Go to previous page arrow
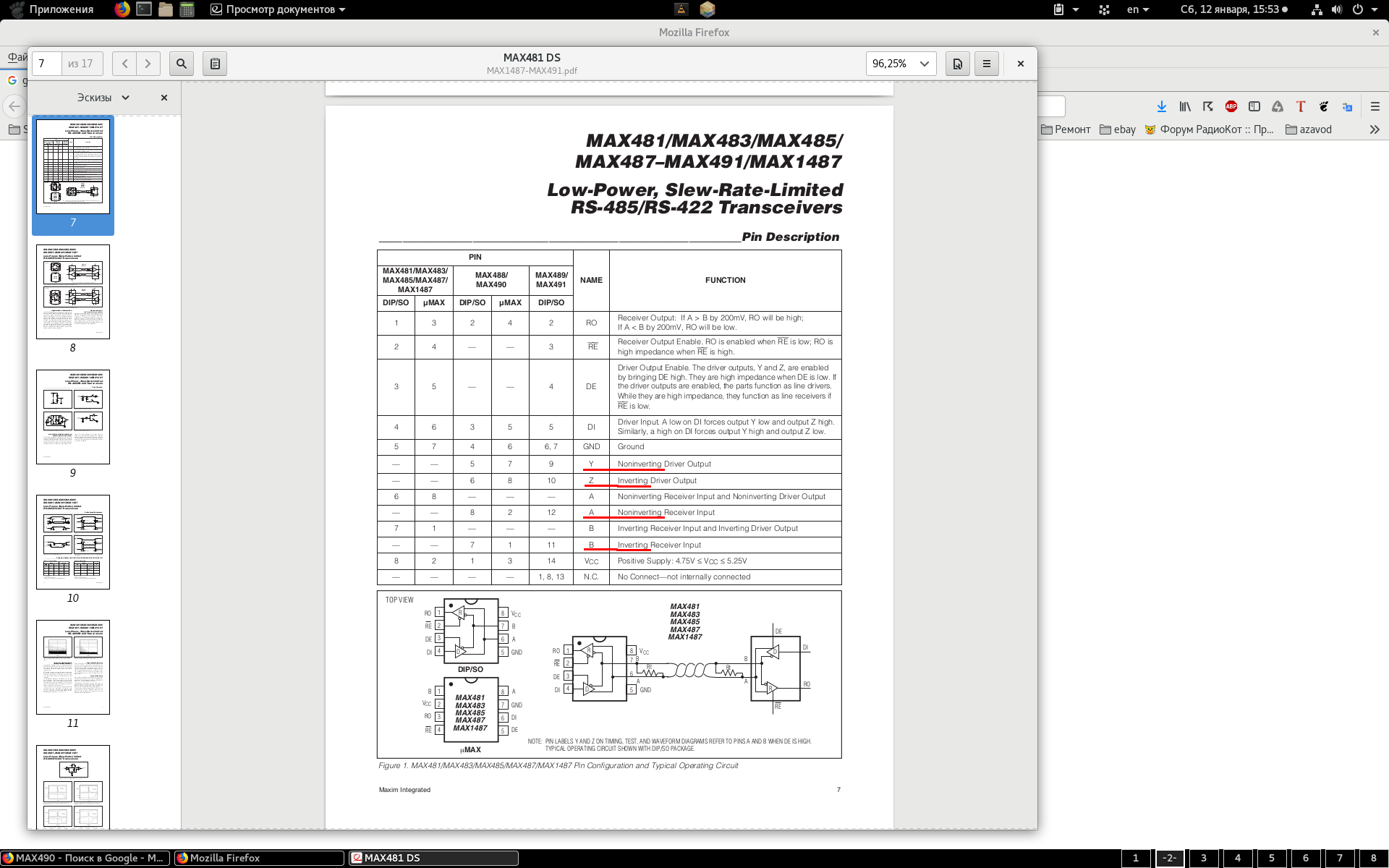Viewport: 1389px width, 868px height. (124, 64)
